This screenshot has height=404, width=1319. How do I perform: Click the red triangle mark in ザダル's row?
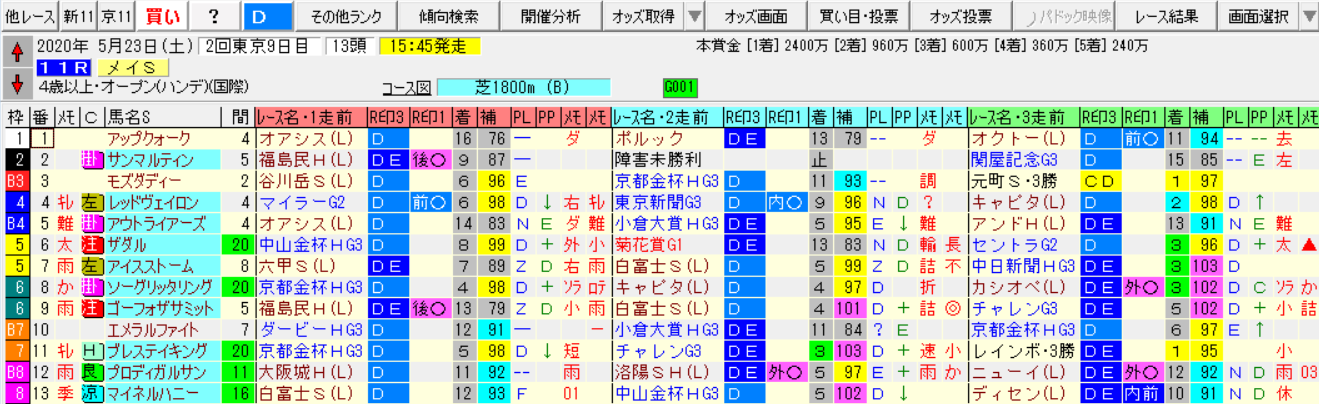click(1309, 246)
